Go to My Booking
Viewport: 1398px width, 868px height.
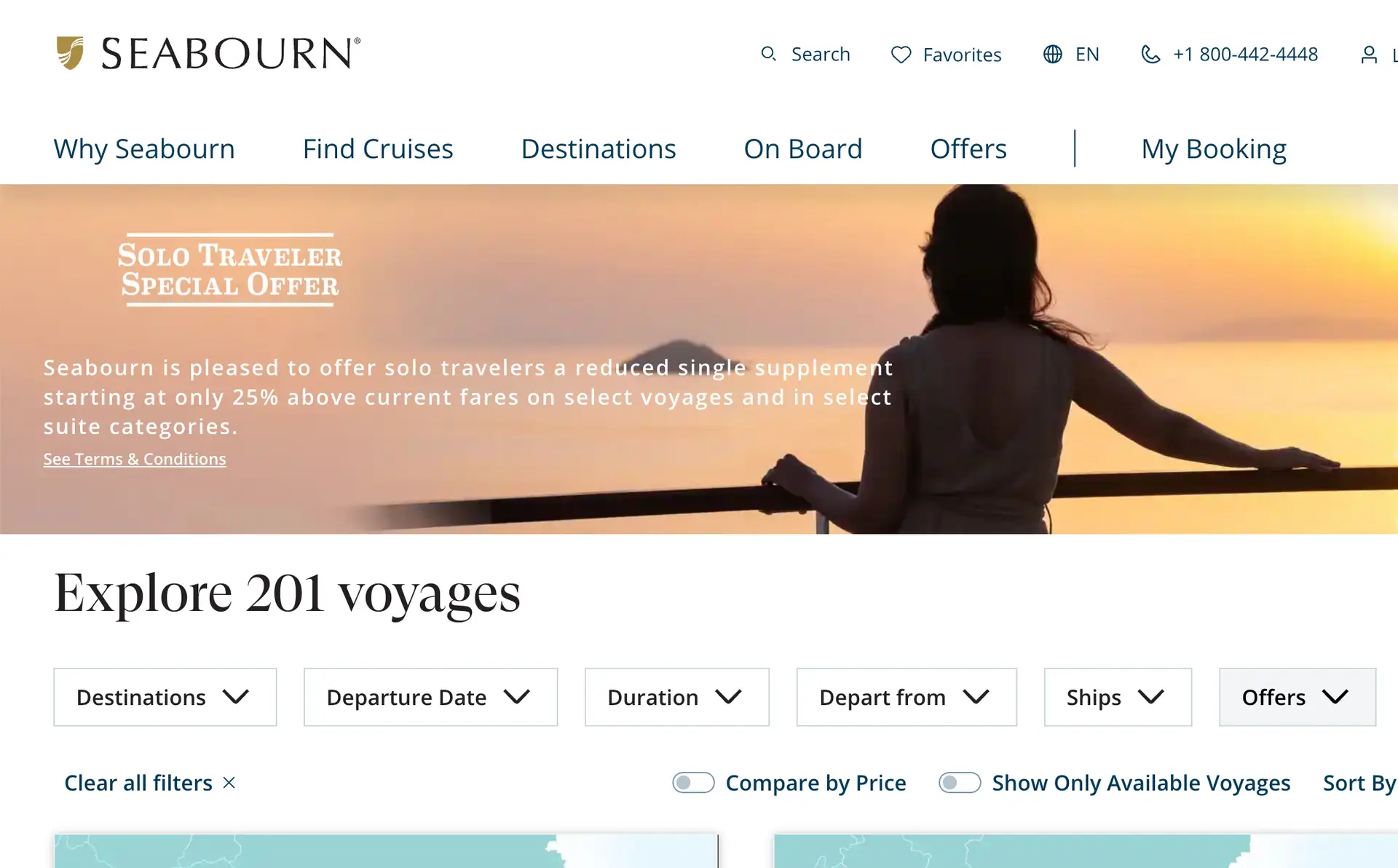(1214, 149)
